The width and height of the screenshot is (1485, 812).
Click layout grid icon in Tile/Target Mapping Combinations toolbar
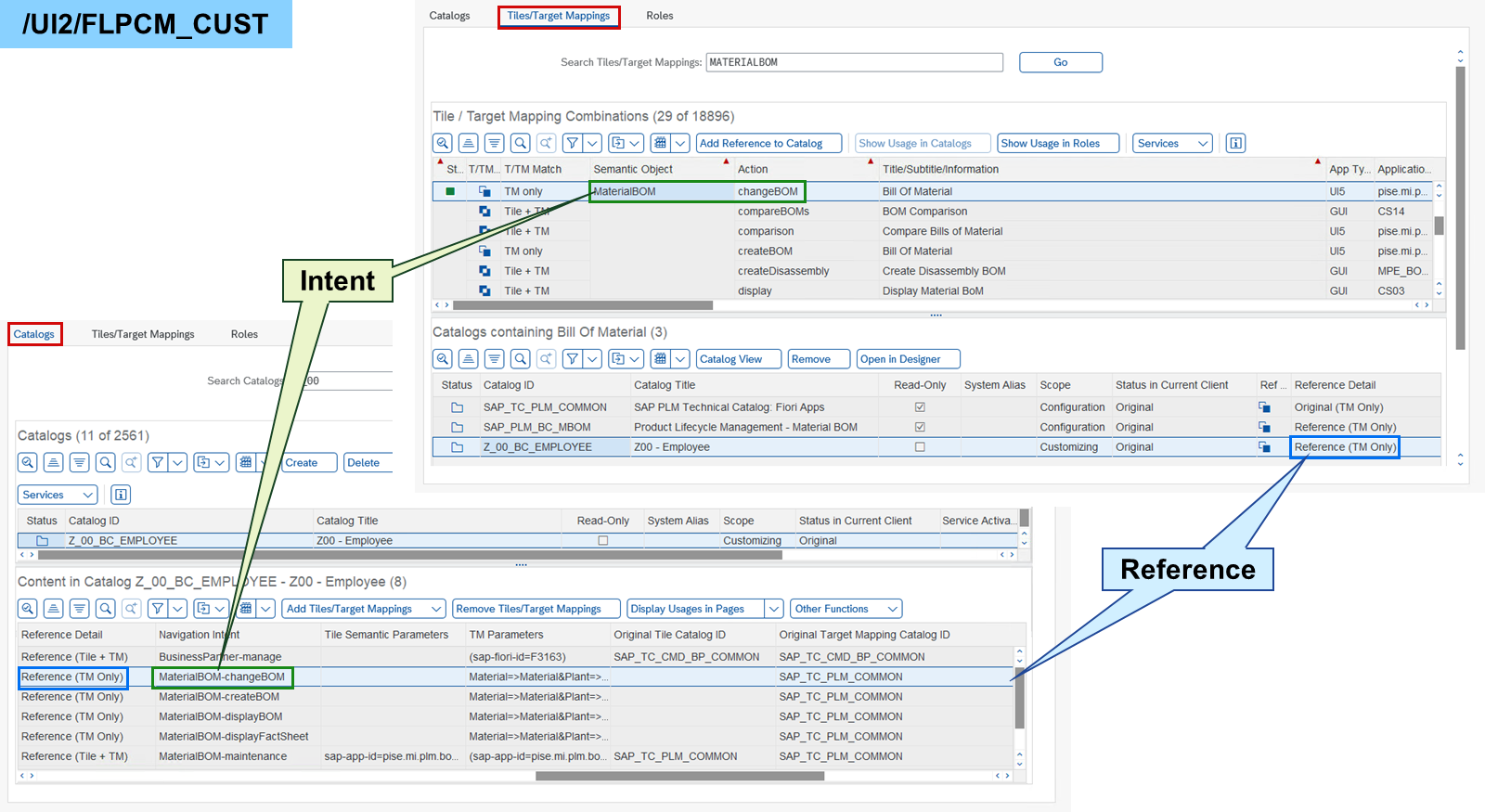660,143
